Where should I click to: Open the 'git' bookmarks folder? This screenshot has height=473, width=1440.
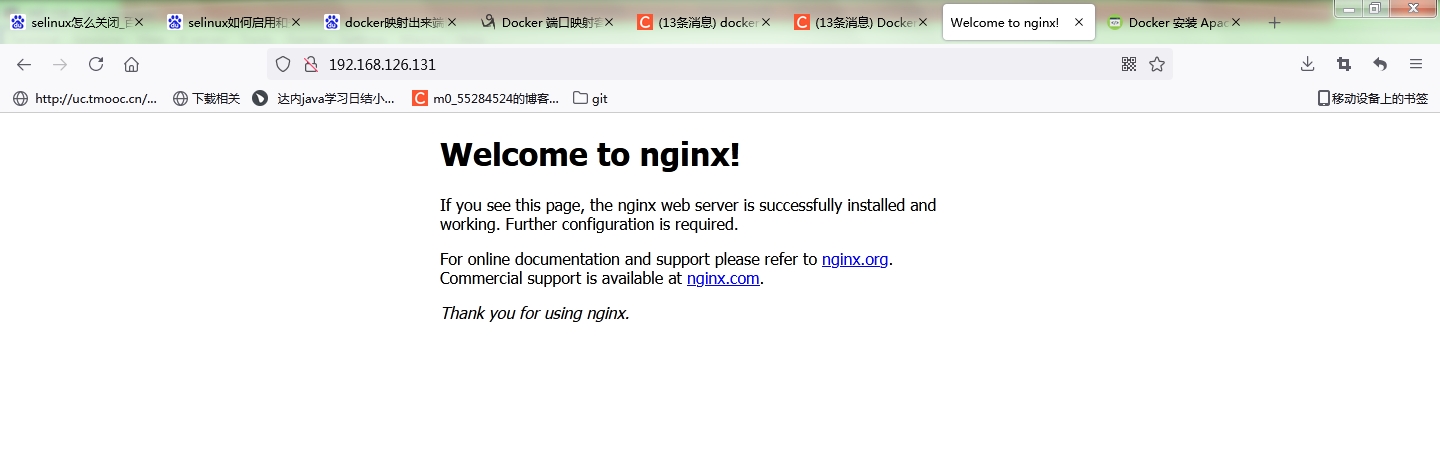(590, 98)
